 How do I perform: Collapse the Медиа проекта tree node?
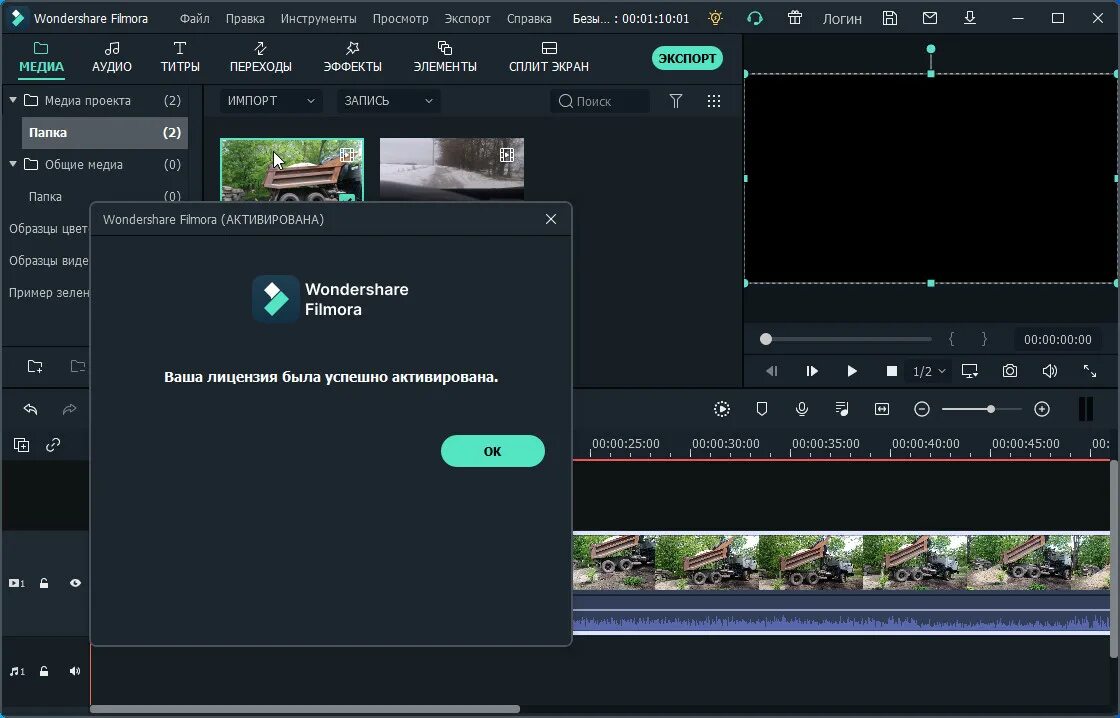click(13, 101)
